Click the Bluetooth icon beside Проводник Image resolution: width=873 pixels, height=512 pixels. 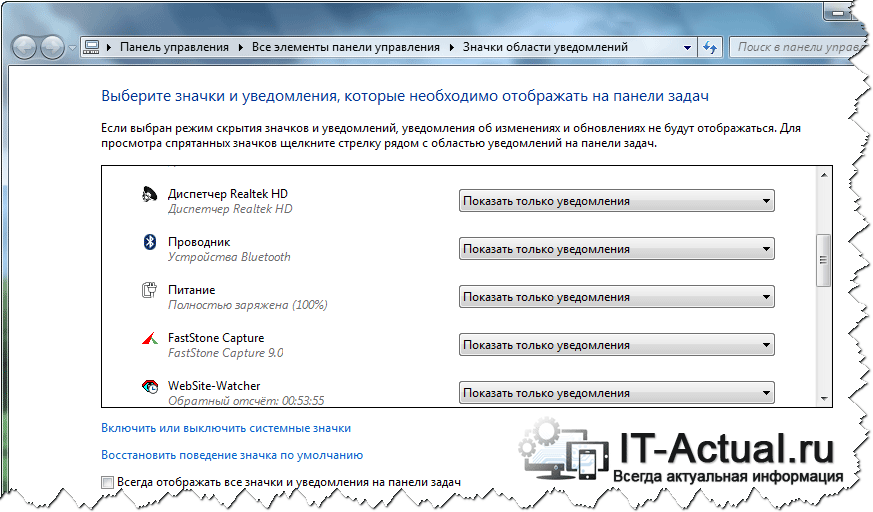click(149, 242)
